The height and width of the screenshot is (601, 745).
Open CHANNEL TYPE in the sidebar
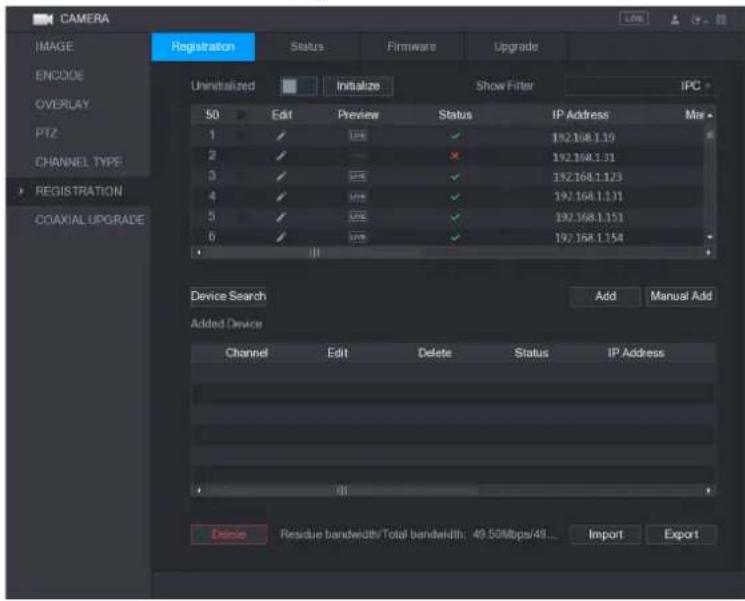[x=78, y=162]
